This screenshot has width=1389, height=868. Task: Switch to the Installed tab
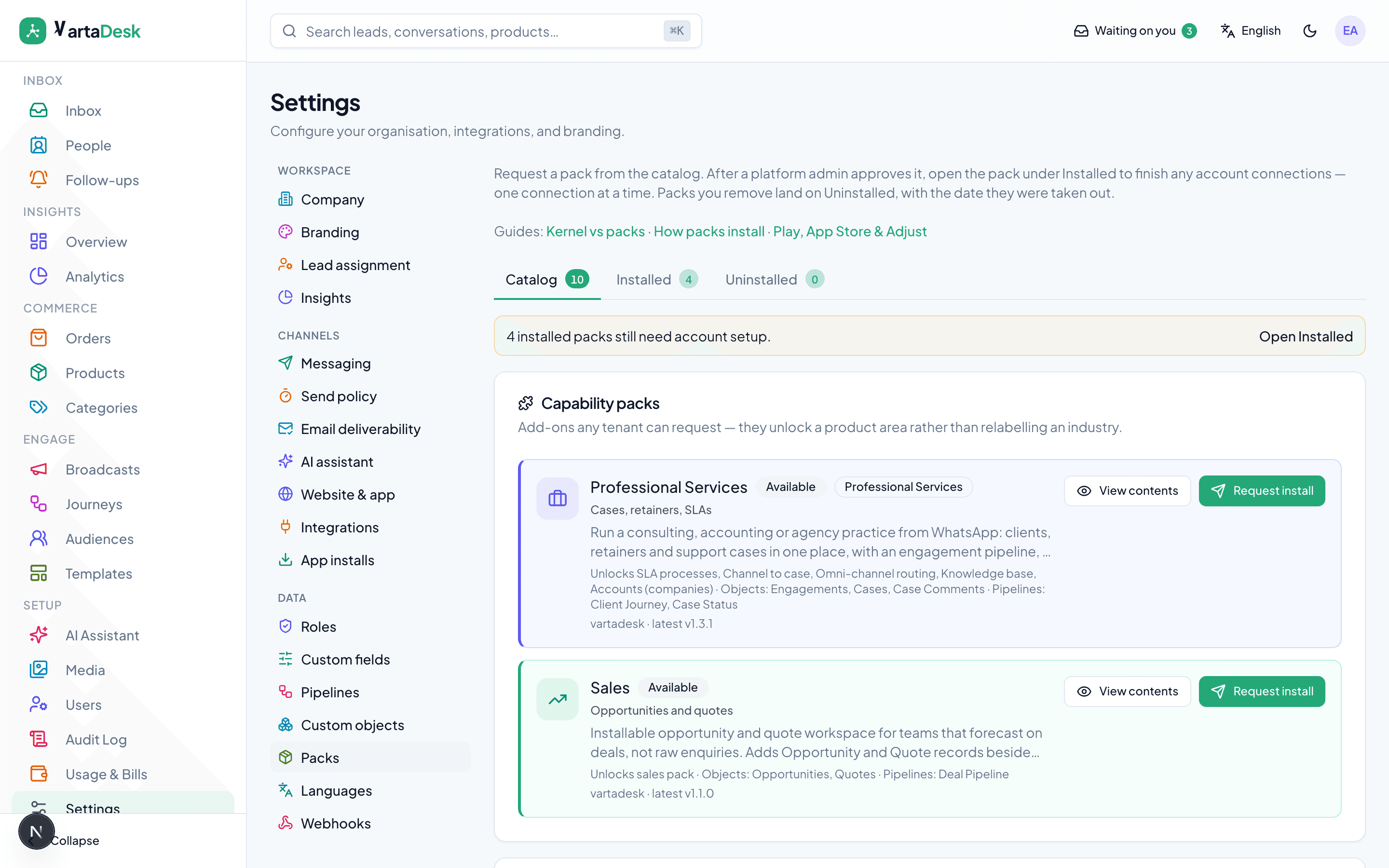[656, 280]
